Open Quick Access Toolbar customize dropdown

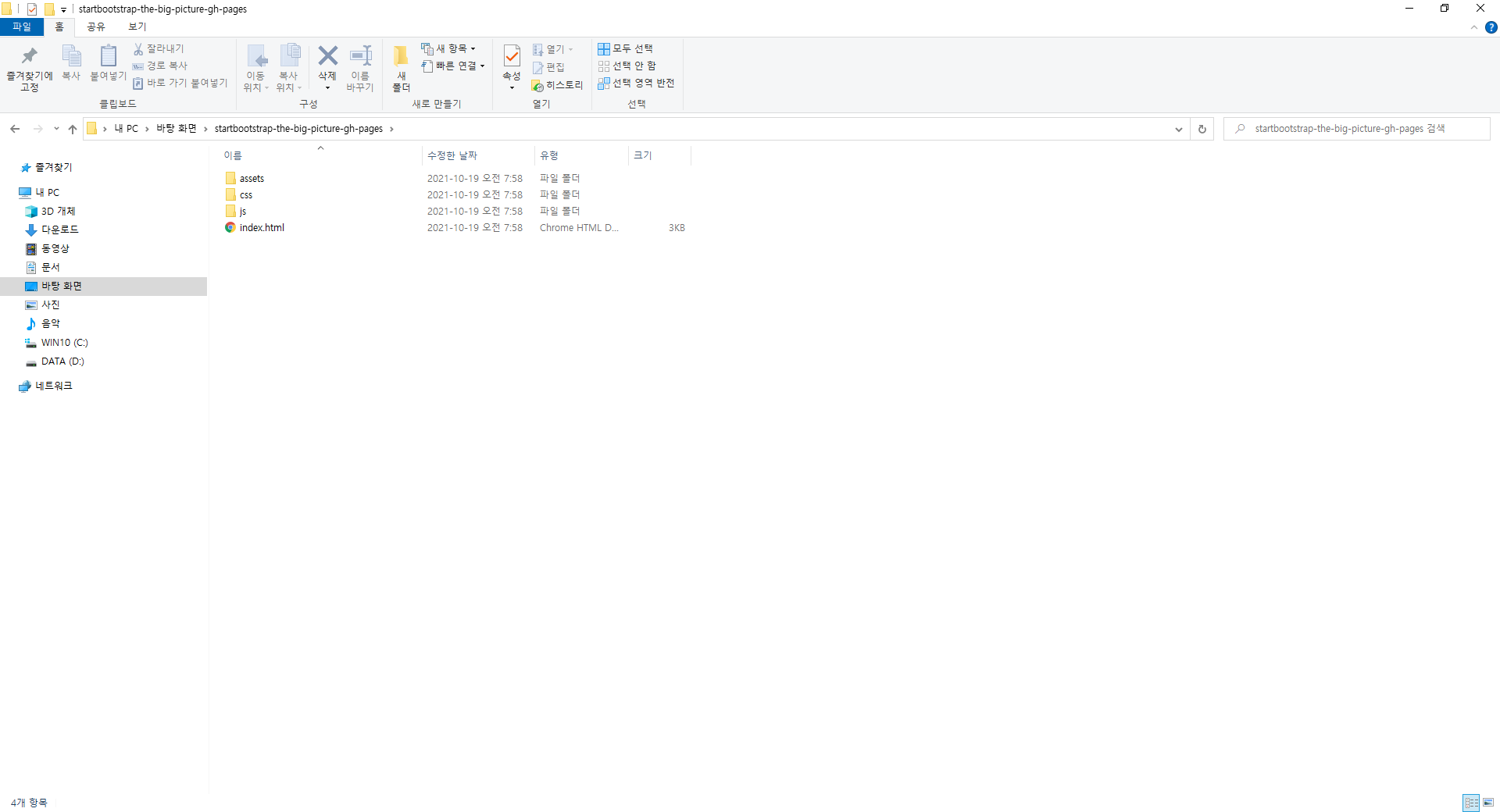[63, 9]
